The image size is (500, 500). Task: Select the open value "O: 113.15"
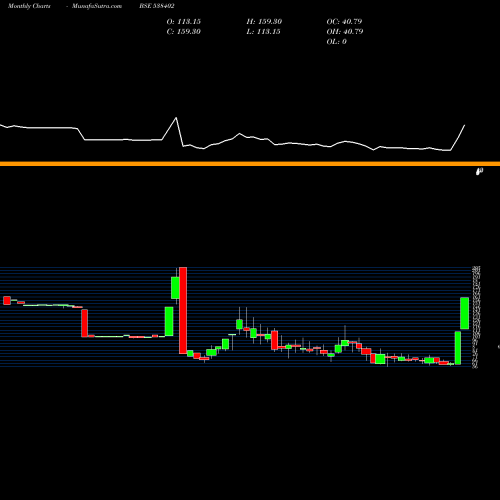184,22
